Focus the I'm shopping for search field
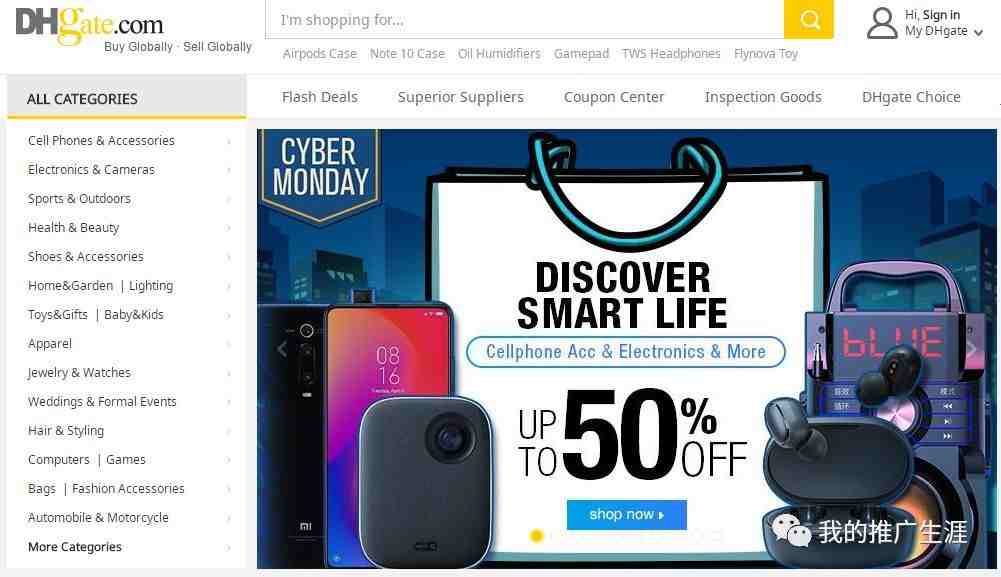The width and height of the screenshot is (1001, 577). point(525,20)
